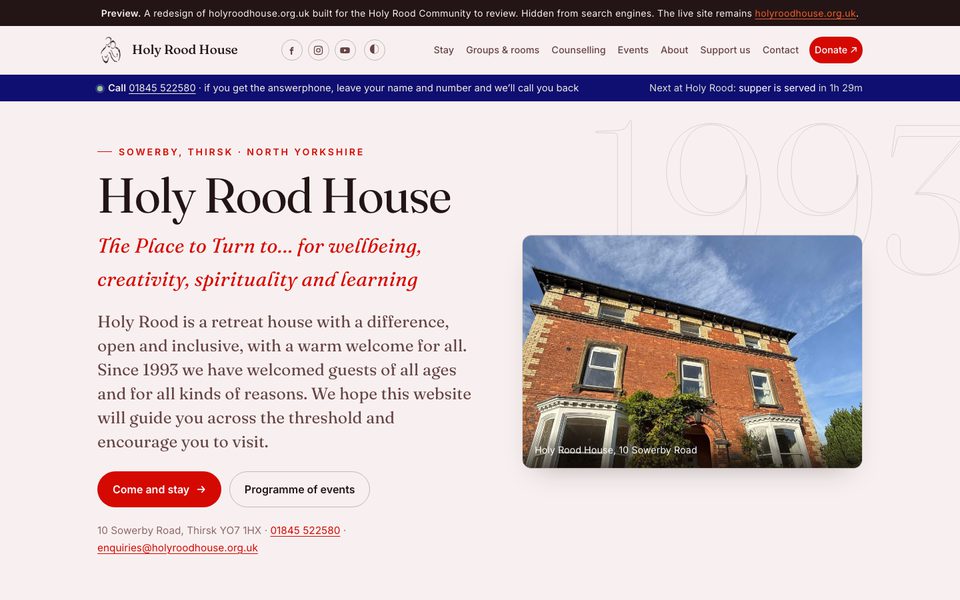Screen dimensions: 960x600
Task: Click the '10 Sowerby Road, Thirsk YO7 1HX' address
Action: 179,530
